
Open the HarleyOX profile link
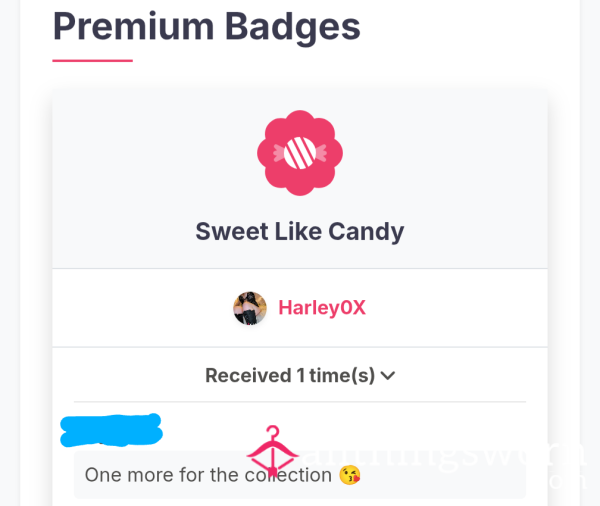322,308
